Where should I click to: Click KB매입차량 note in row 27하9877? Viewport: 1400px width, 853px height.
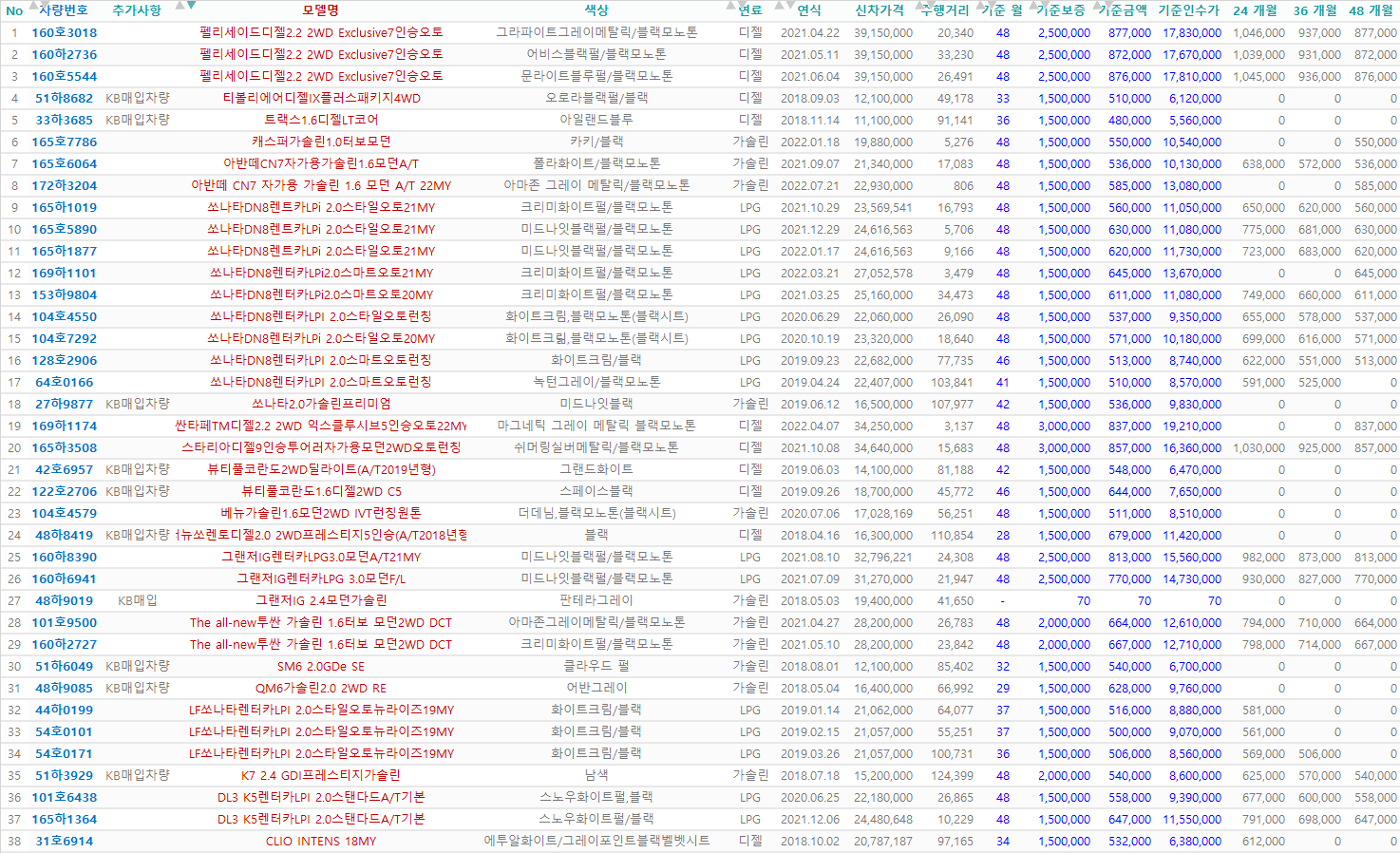coord(138,404)
